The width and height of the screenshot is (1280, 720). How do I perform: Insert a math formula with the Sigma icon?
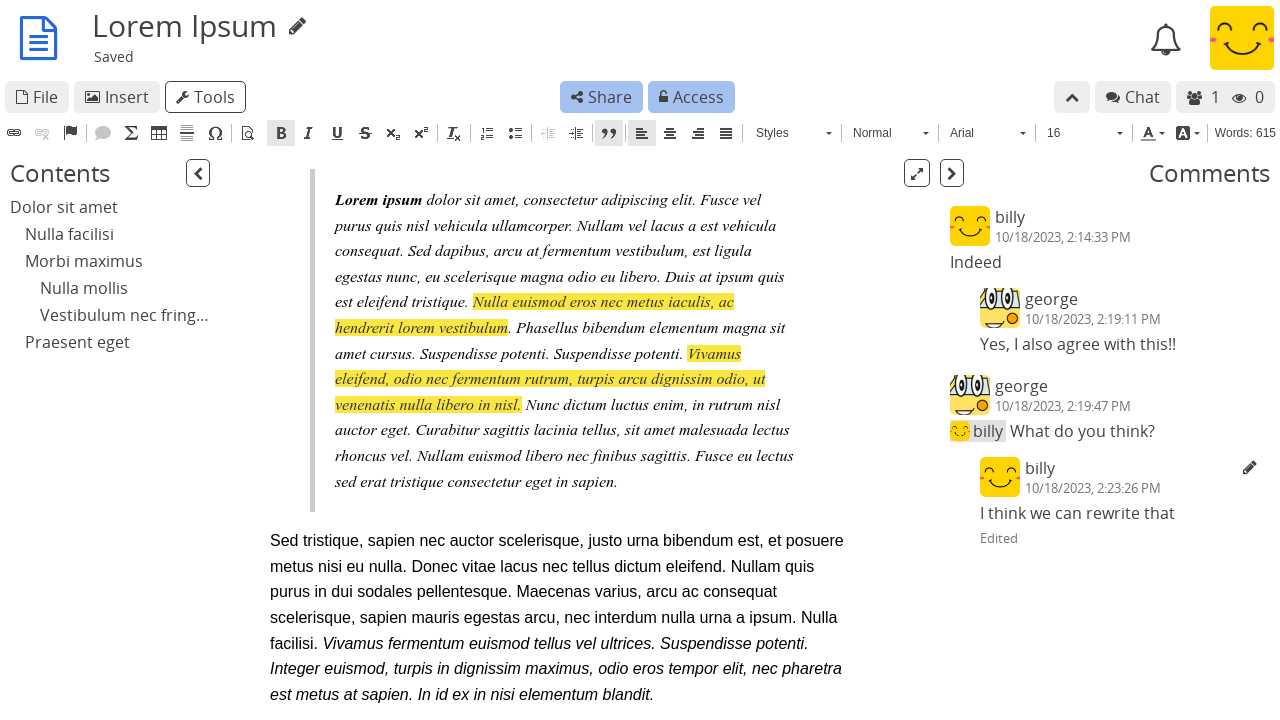pyautogui.click(x=129, y=132)
